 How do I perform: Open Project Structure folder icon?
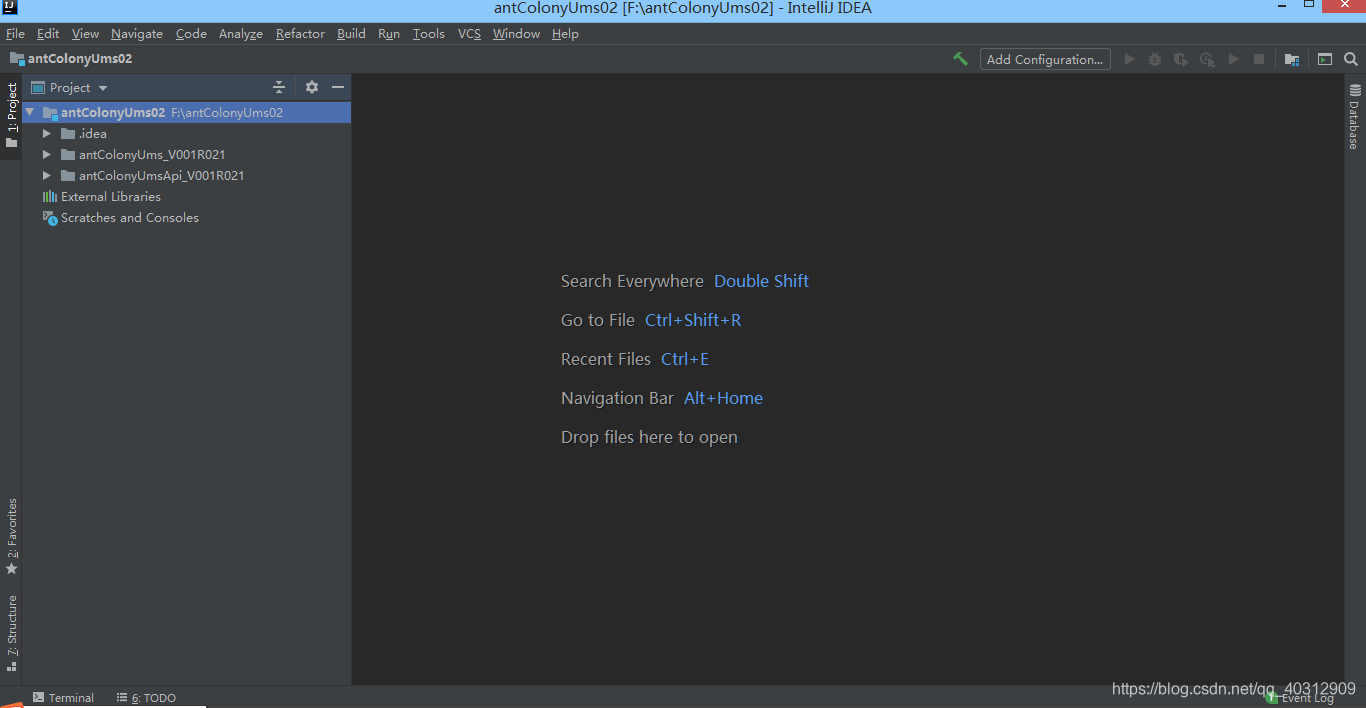[1292, 59]
